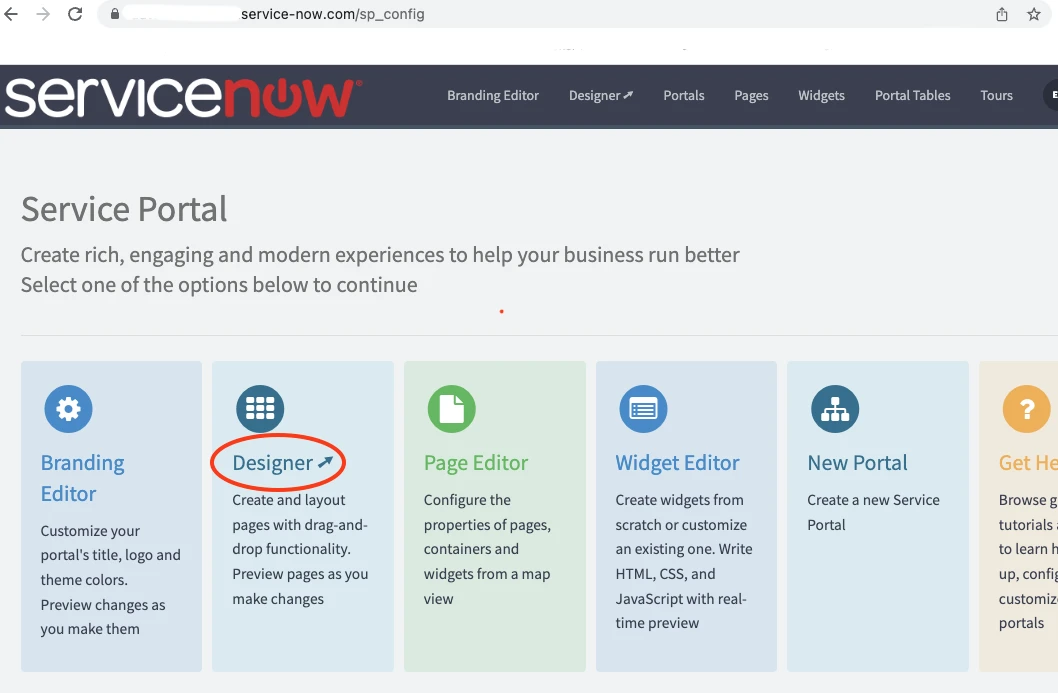Click the New Portal card title link
This screenshot has width=1058, height=693.
point(857,463)
